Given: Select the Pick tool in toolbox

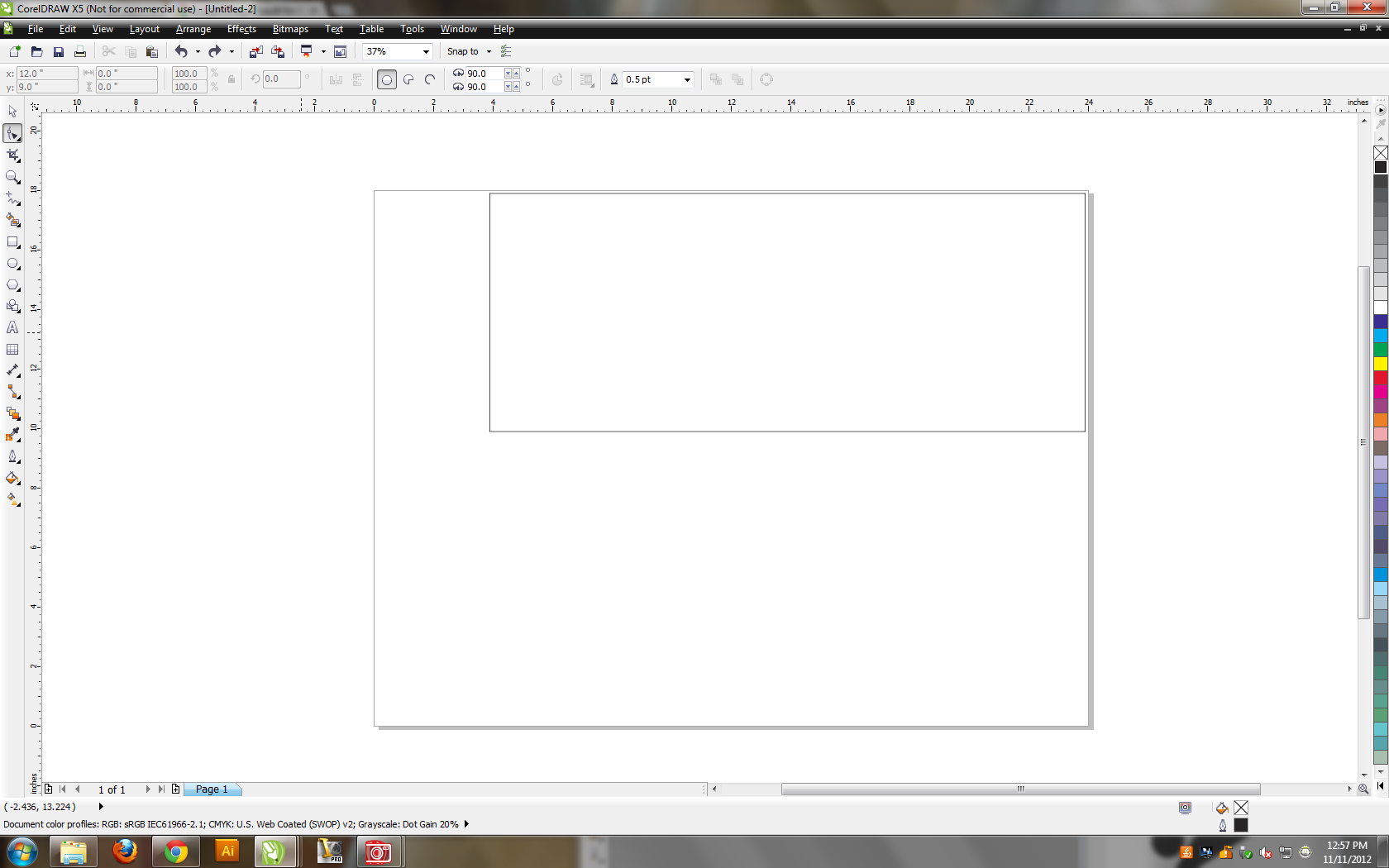Looking at the screenshot, I should [x=12, y=112].
